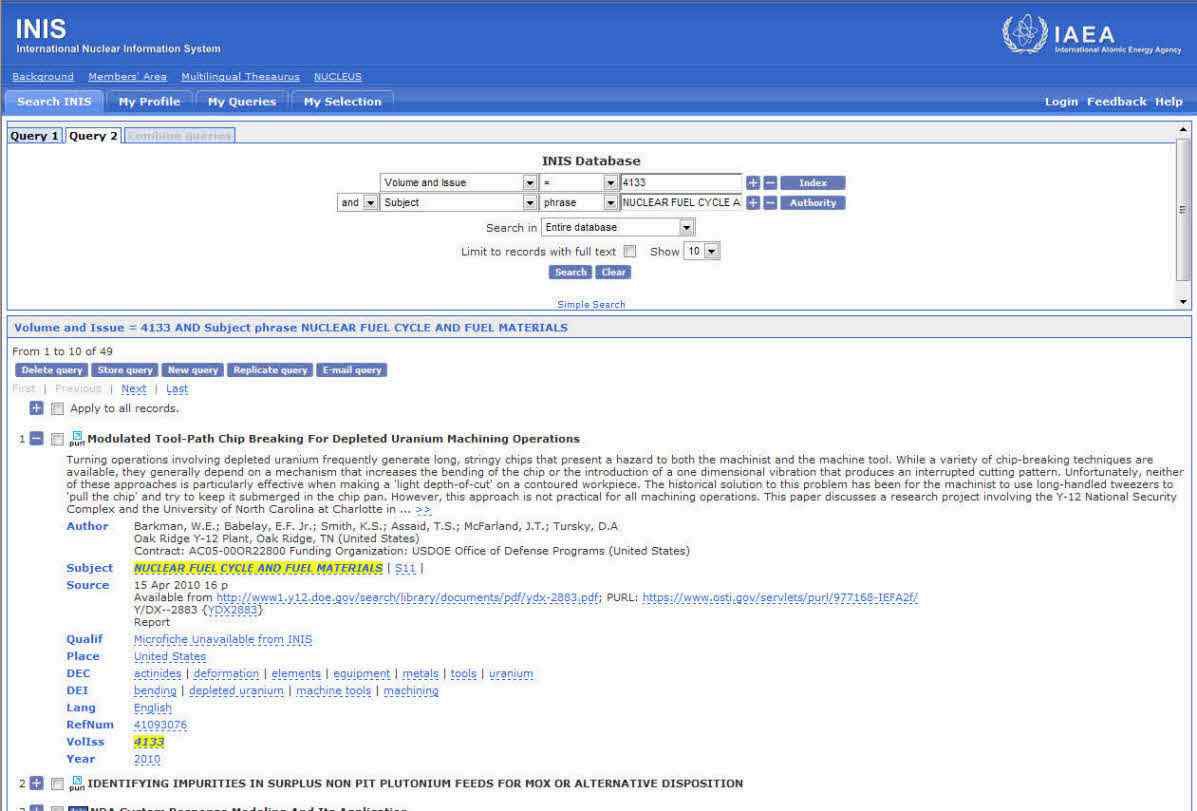1197x811 pixels.
Task: Switch to the My Queries tab
Action: 241,101
